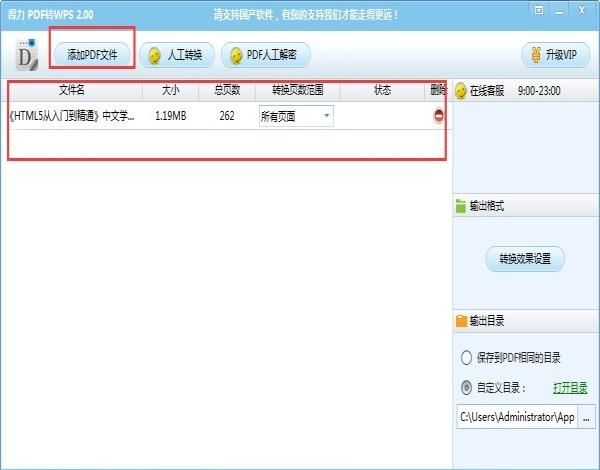Click the 在线客服 smiley icon
600x470 pixels.
coord(461,91)
